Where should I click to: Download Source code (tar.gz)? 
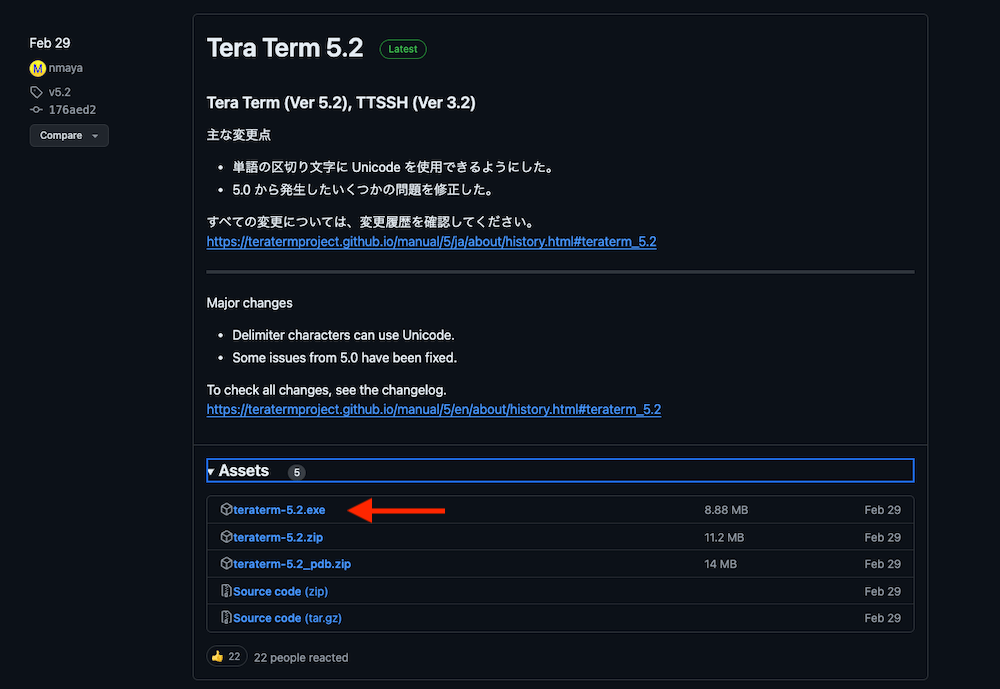pos(287,618)
